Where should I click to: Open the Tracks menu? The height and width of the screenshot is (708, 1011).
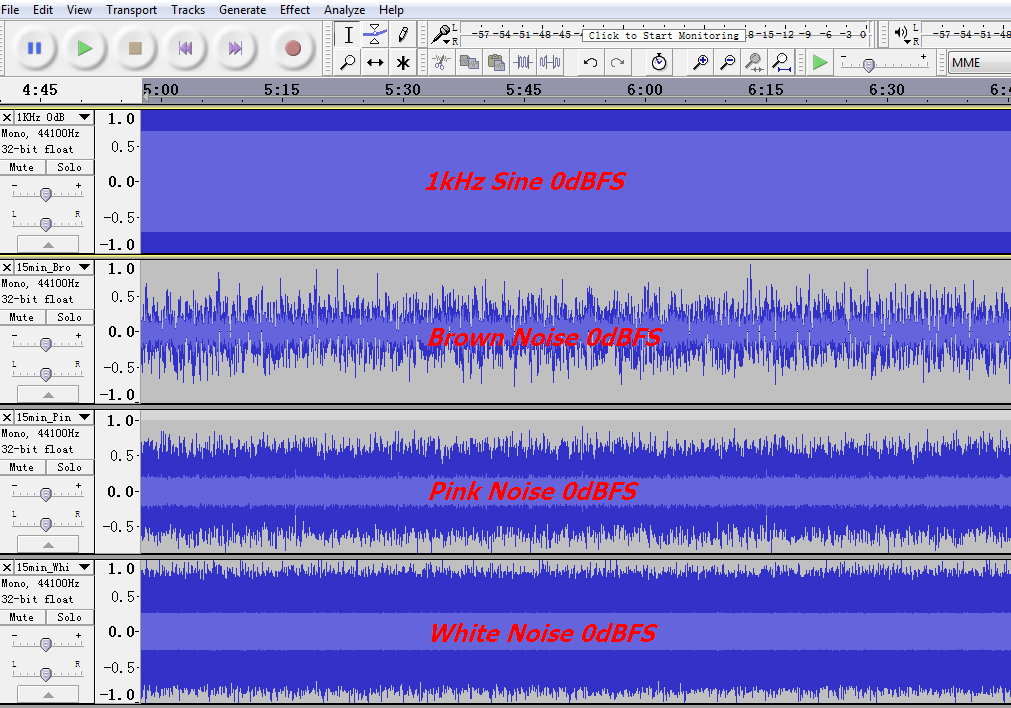188,10
